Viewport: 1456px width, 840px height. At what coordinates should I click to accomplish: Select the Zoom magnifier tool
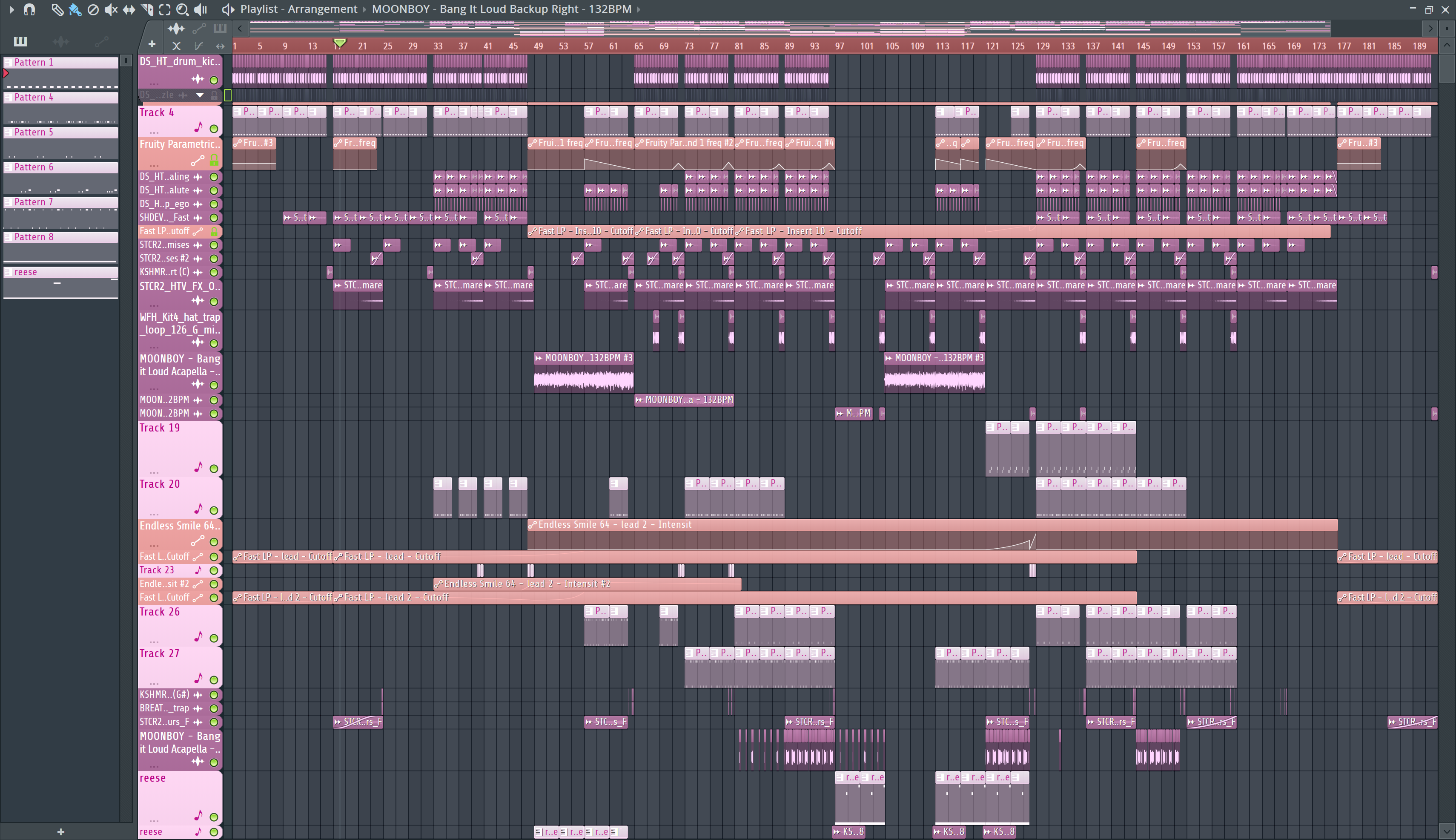coord(182,9)
